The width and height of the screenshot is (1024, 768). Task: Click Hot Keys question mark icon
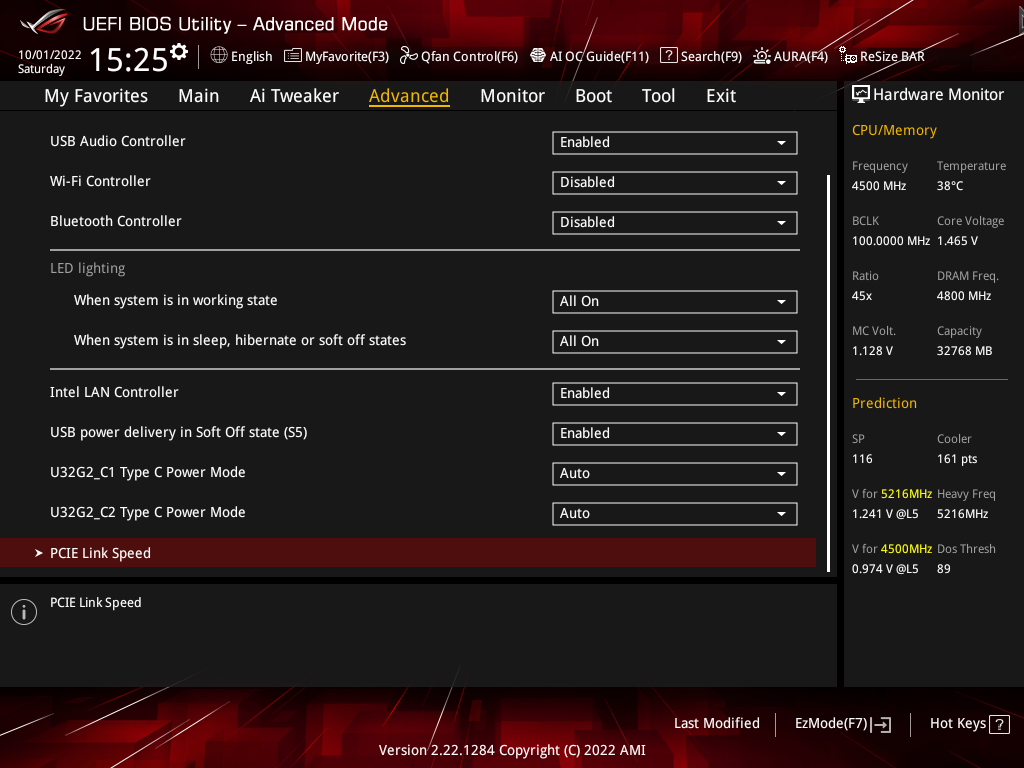point(999,725)
